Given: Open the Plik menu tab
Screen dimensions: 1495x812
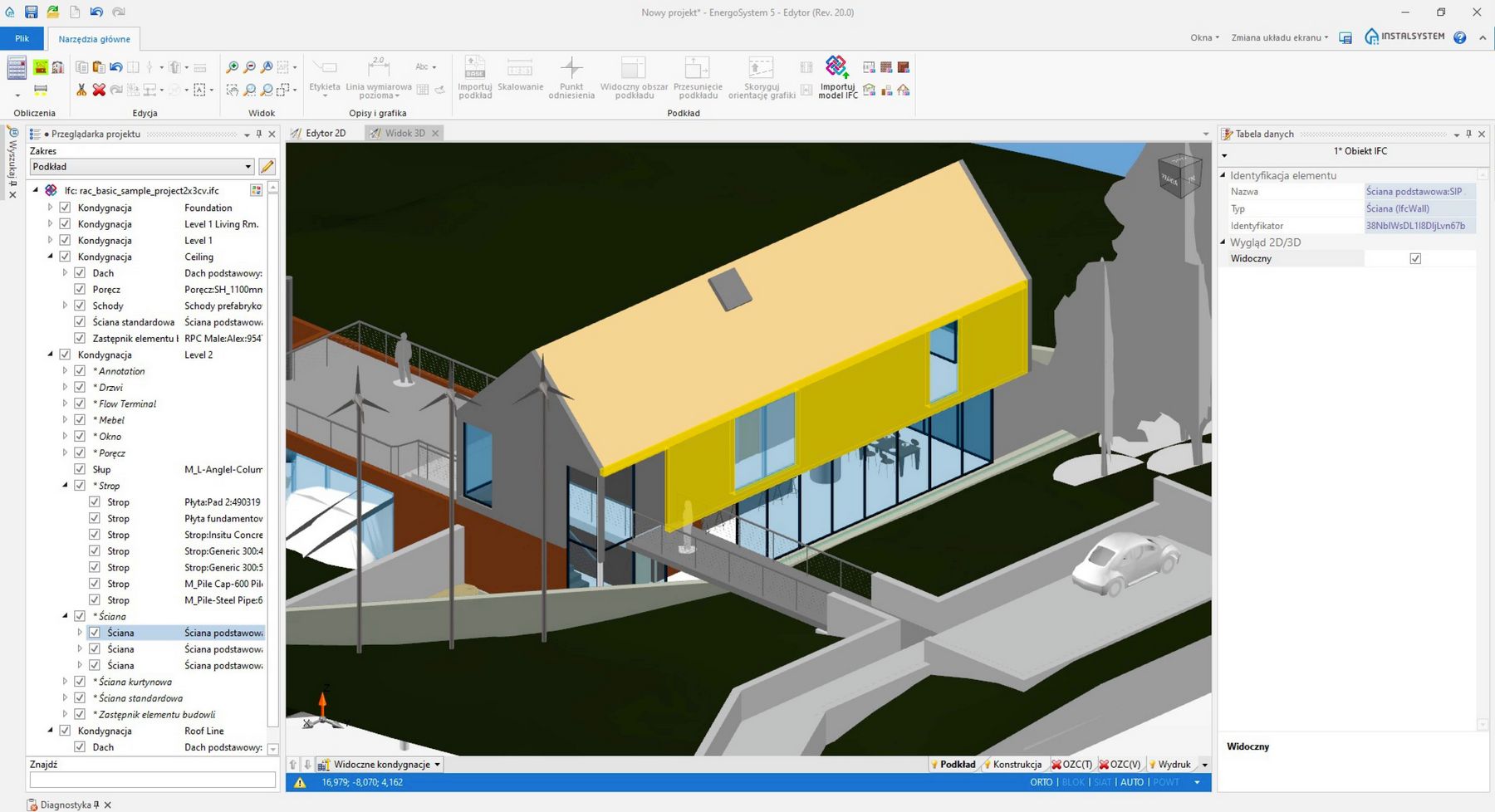Looking at the screenshot, I should pyautogui.click(x=22, y=38).
